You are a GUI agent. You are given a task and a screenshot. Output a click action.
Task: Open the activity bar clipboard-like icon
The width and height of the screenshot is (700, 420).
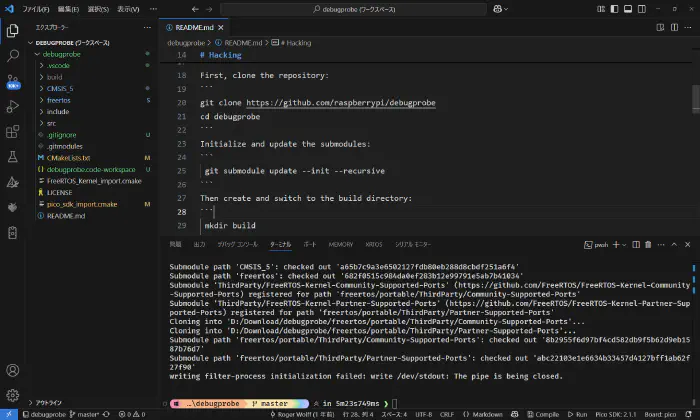[12, 233]
